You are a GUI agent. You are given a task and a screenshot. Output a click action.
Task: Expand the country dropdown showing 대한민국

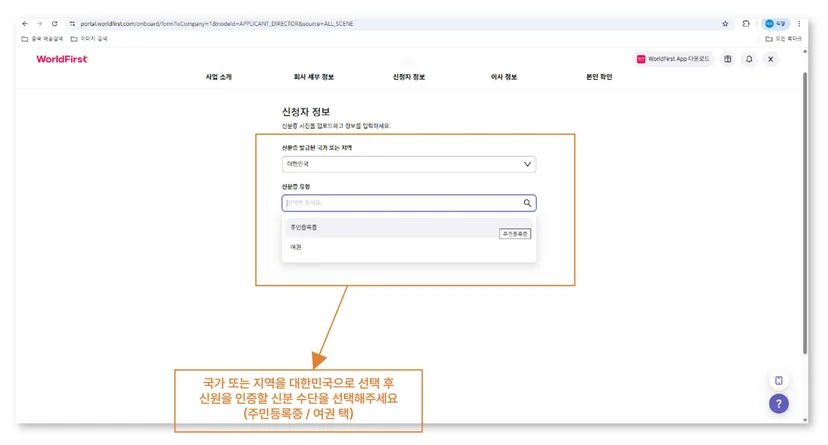coord(409,164)
